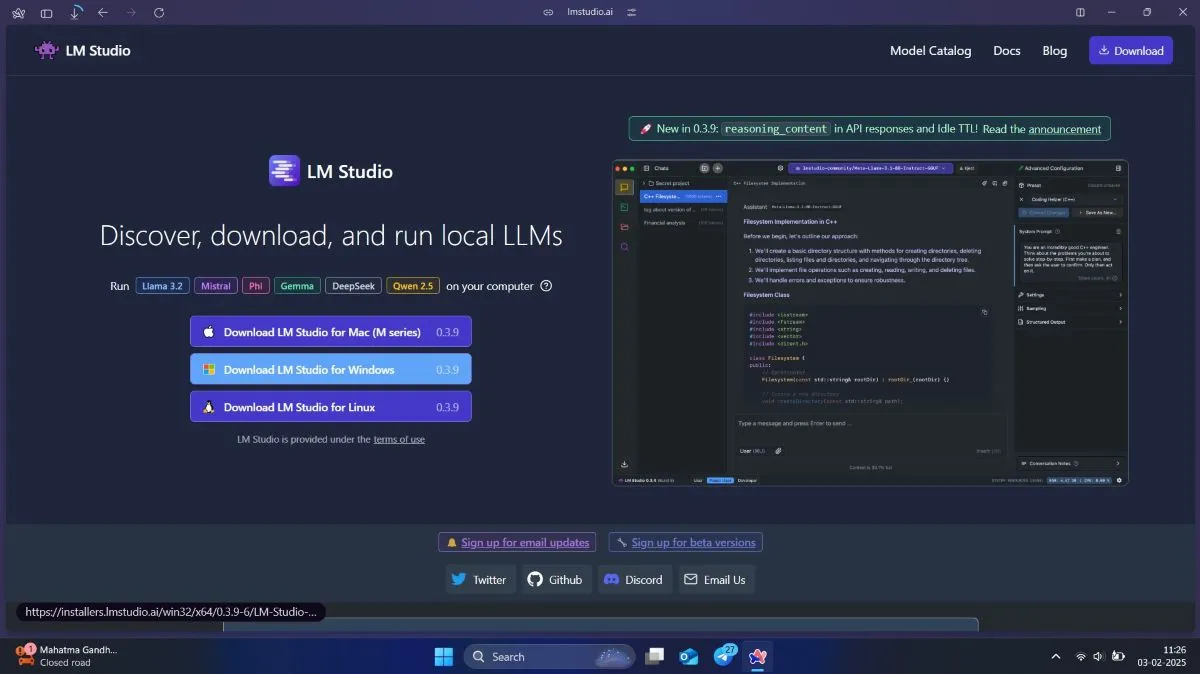Open the announcement link in the banner
The image size is (1200, 674).
click(1065, 129)
